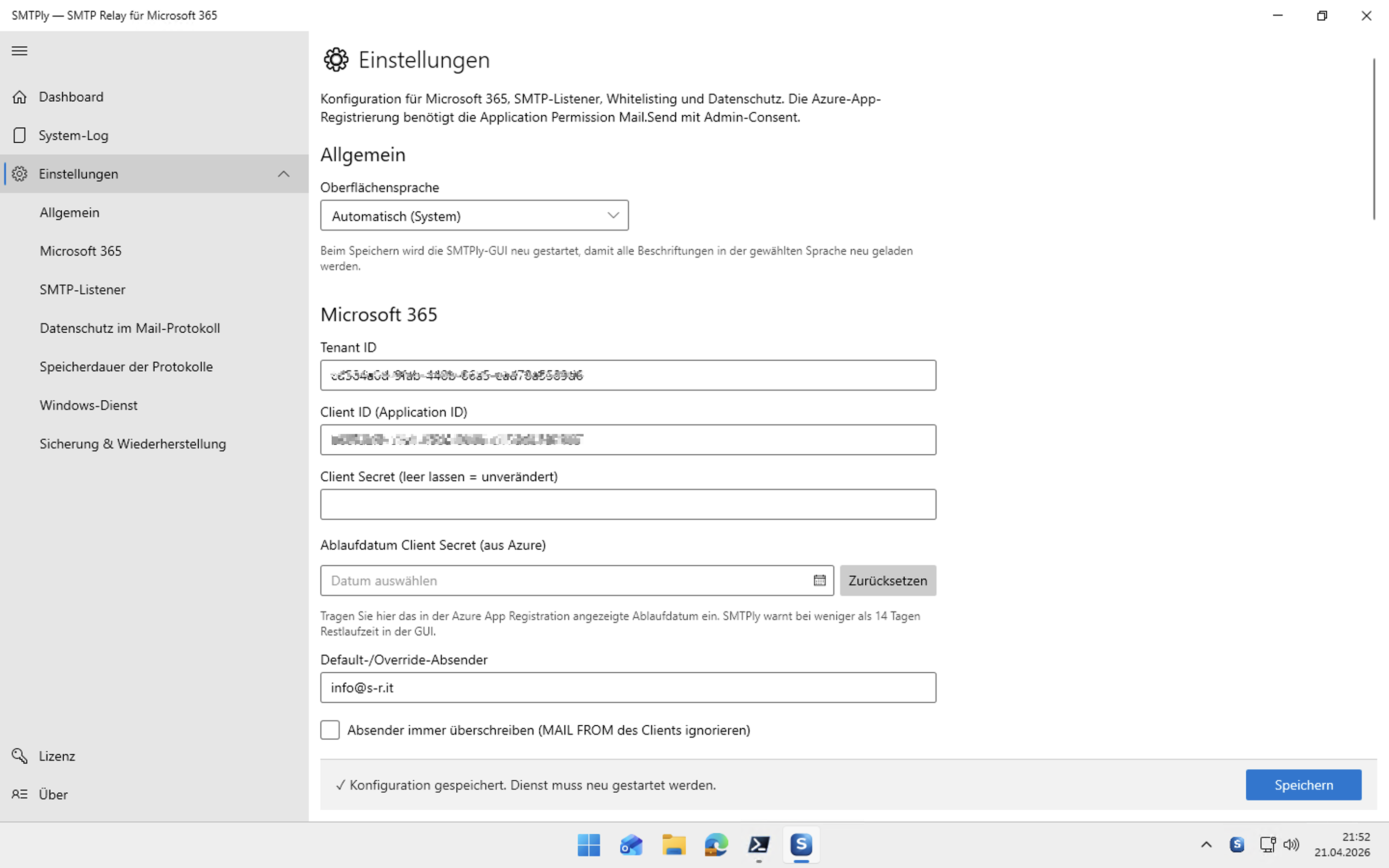Collapse the Einstellungen section with its chevron
The width and height of the screenshot is (1389, 868).
point(284,174)
